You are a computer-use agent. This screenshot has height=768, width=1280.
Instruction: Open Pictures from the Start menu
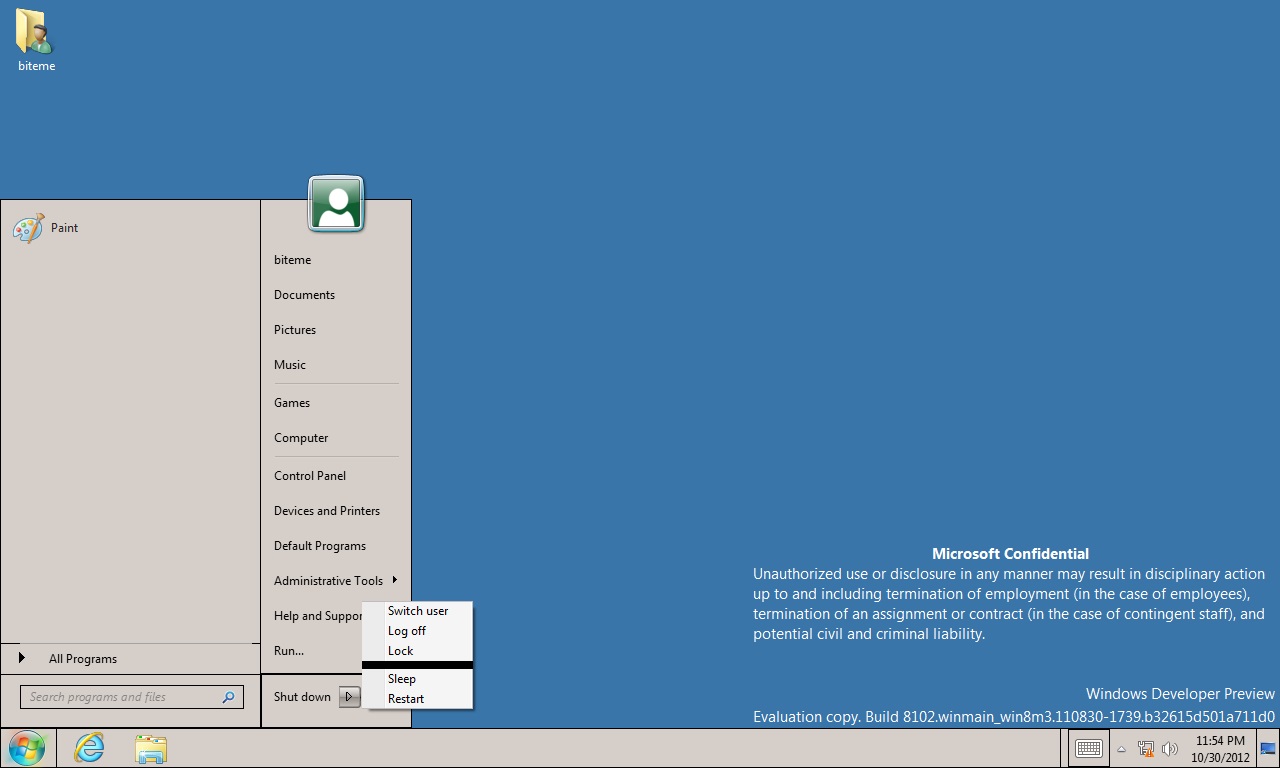(x=295, y=330)
